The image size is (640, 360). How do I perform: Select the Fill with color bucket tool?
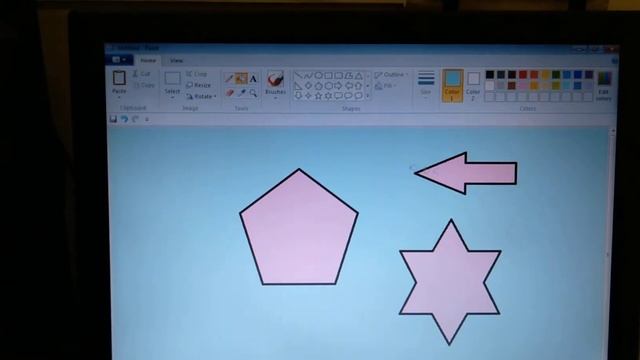[241, 78]
